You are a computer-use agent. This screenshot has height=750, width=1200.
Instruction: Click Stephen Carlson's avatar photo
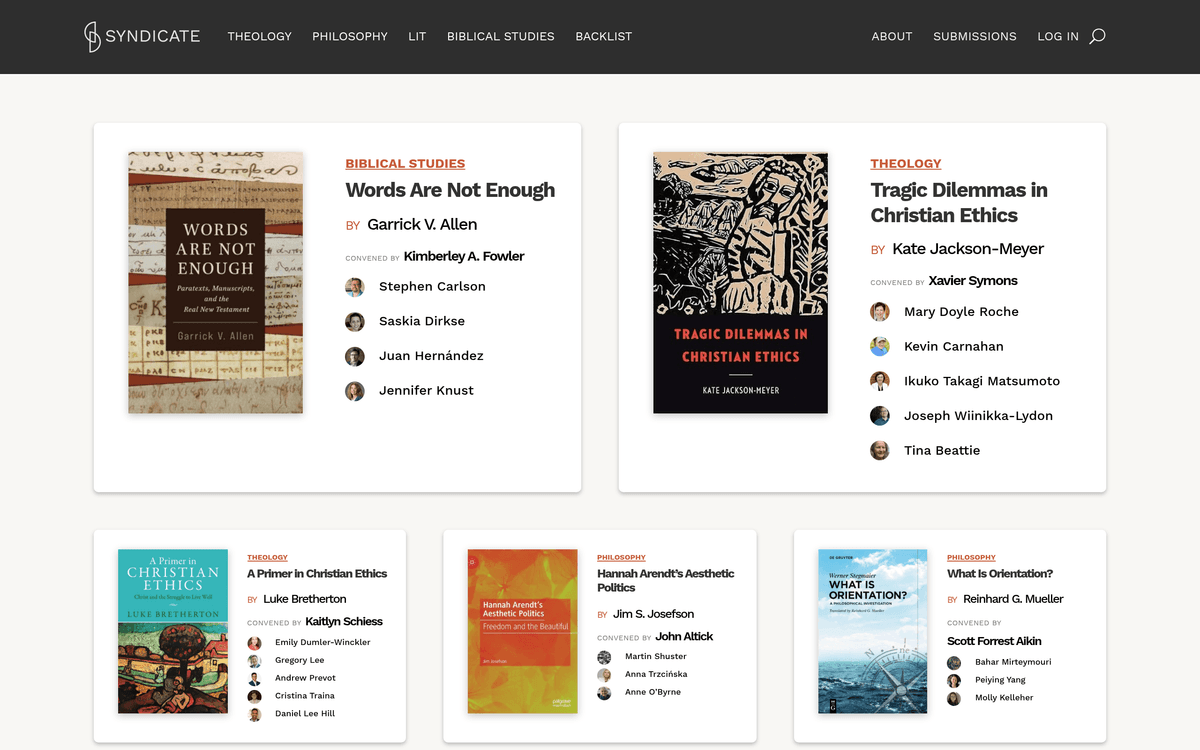(355, 287)
